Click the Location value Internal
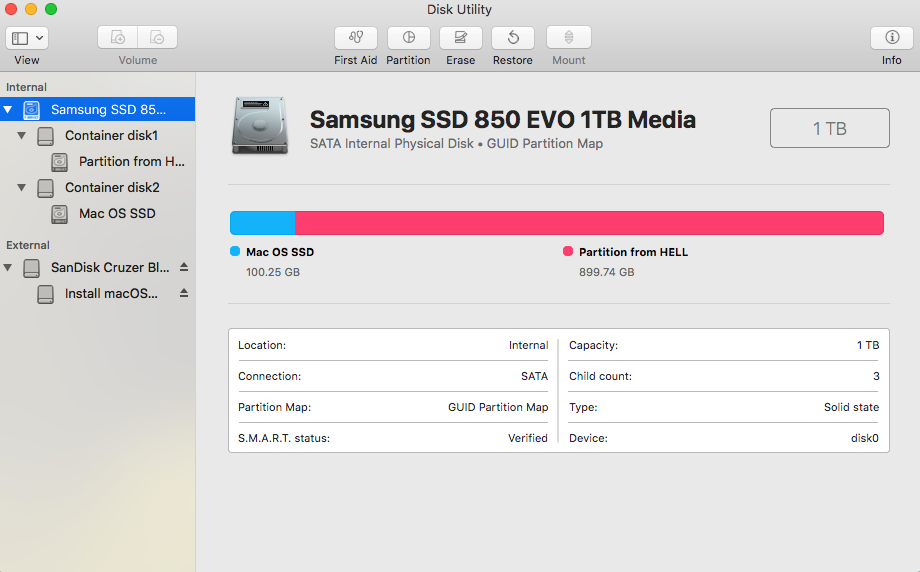Screen dimensions: 920x572 (x=529, y=345)
